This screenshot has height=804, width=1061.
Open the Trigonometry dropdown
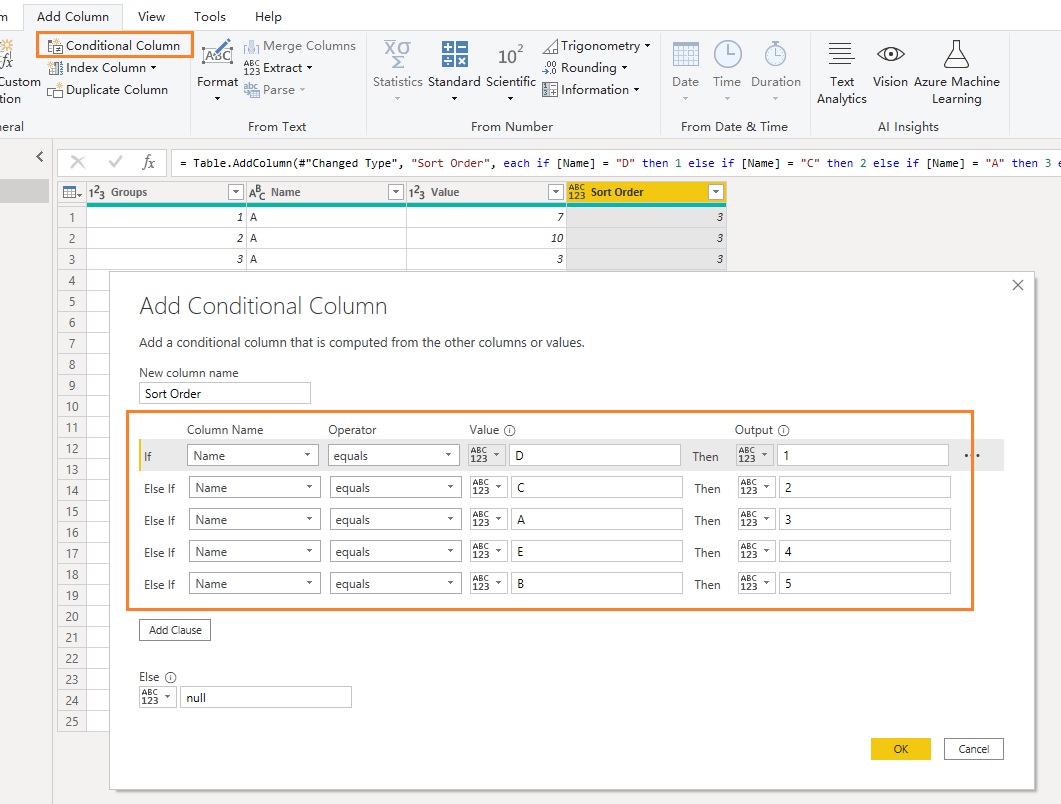(x=596, y=45)
